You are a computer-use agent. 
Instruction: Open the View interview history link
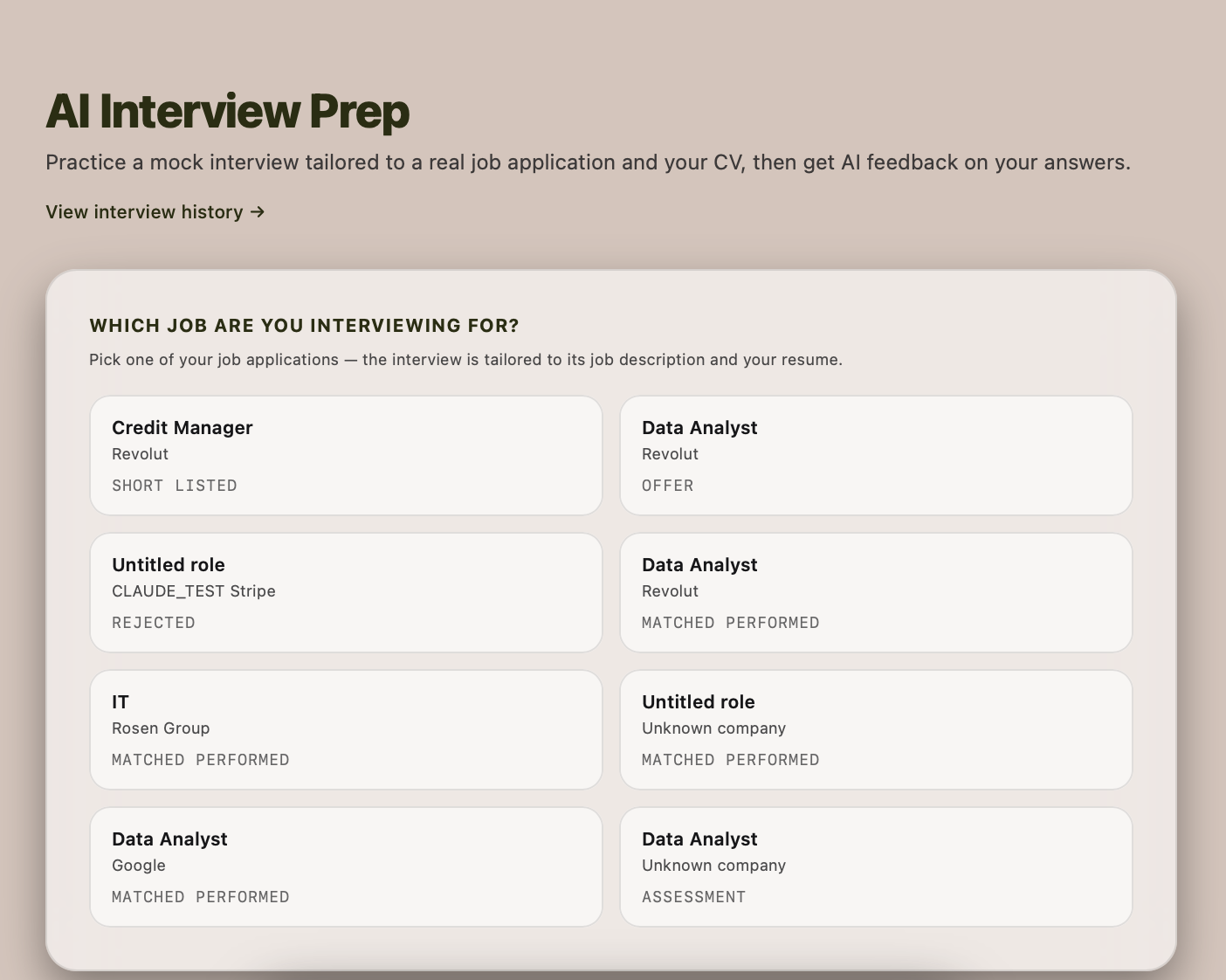pyautogui.click(x=155, y=212)
